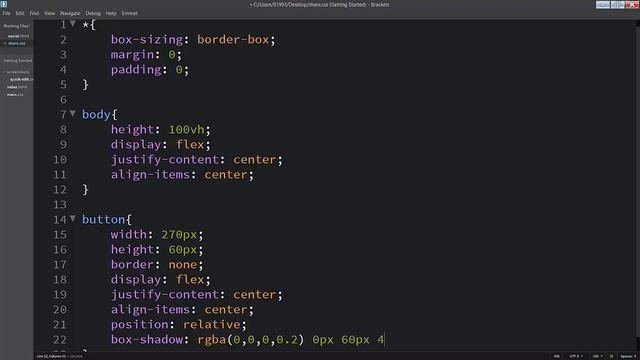The width and height of the screenshot is (640, 360).
Task: Select social.html in Working Files
Action: click(x=18, y=36)
